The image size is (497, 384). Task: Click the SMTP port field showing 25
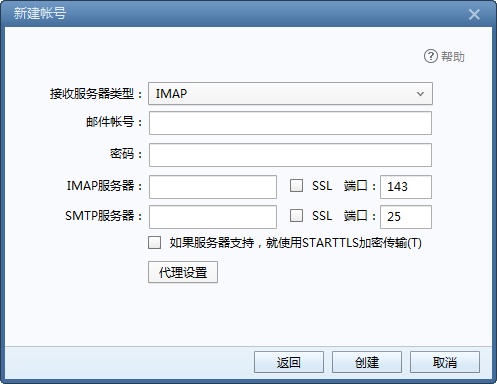(406, 217)
